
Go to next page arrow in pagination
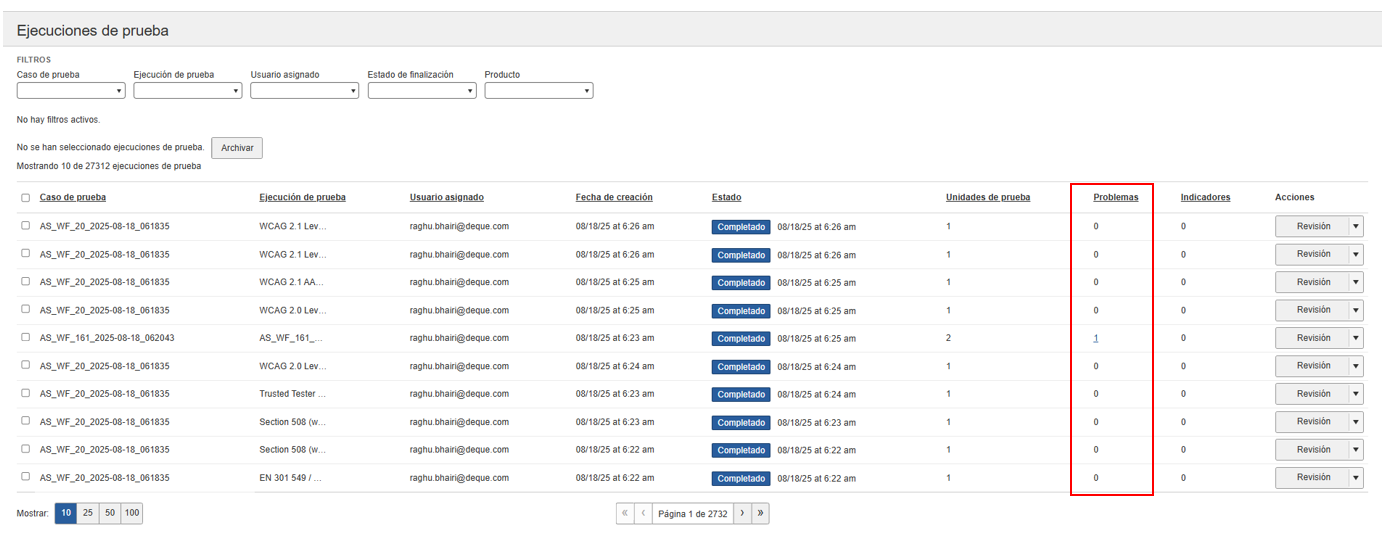742,513
